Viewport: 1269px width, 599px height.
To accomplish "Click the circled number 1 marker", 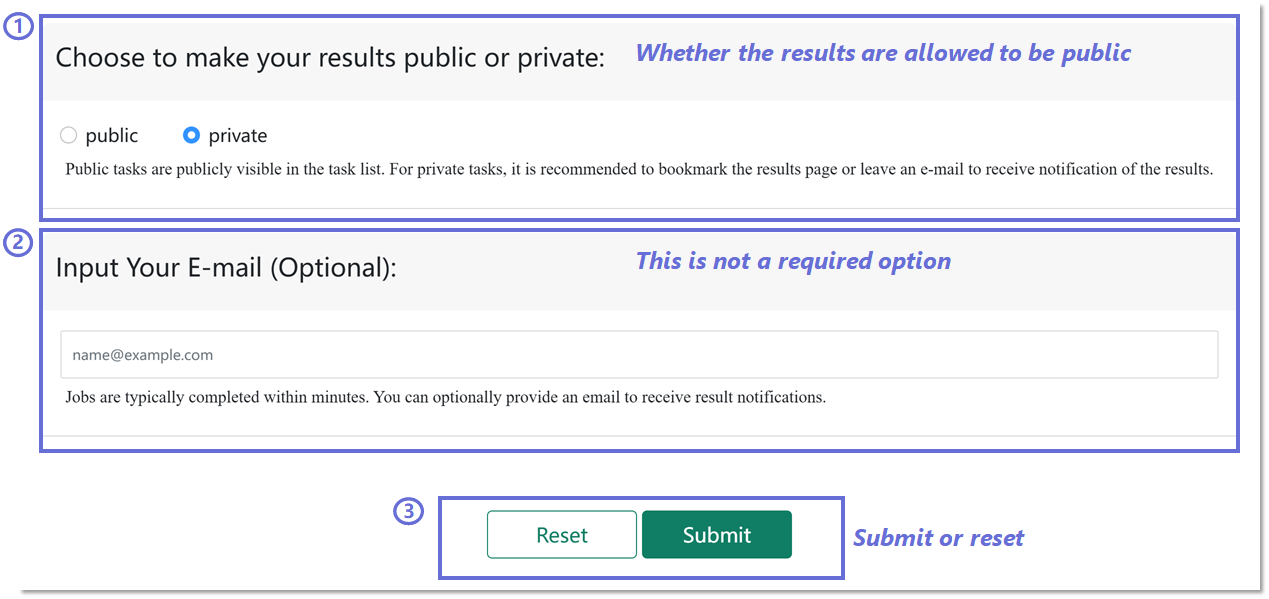I will click(x=17, y=27).
